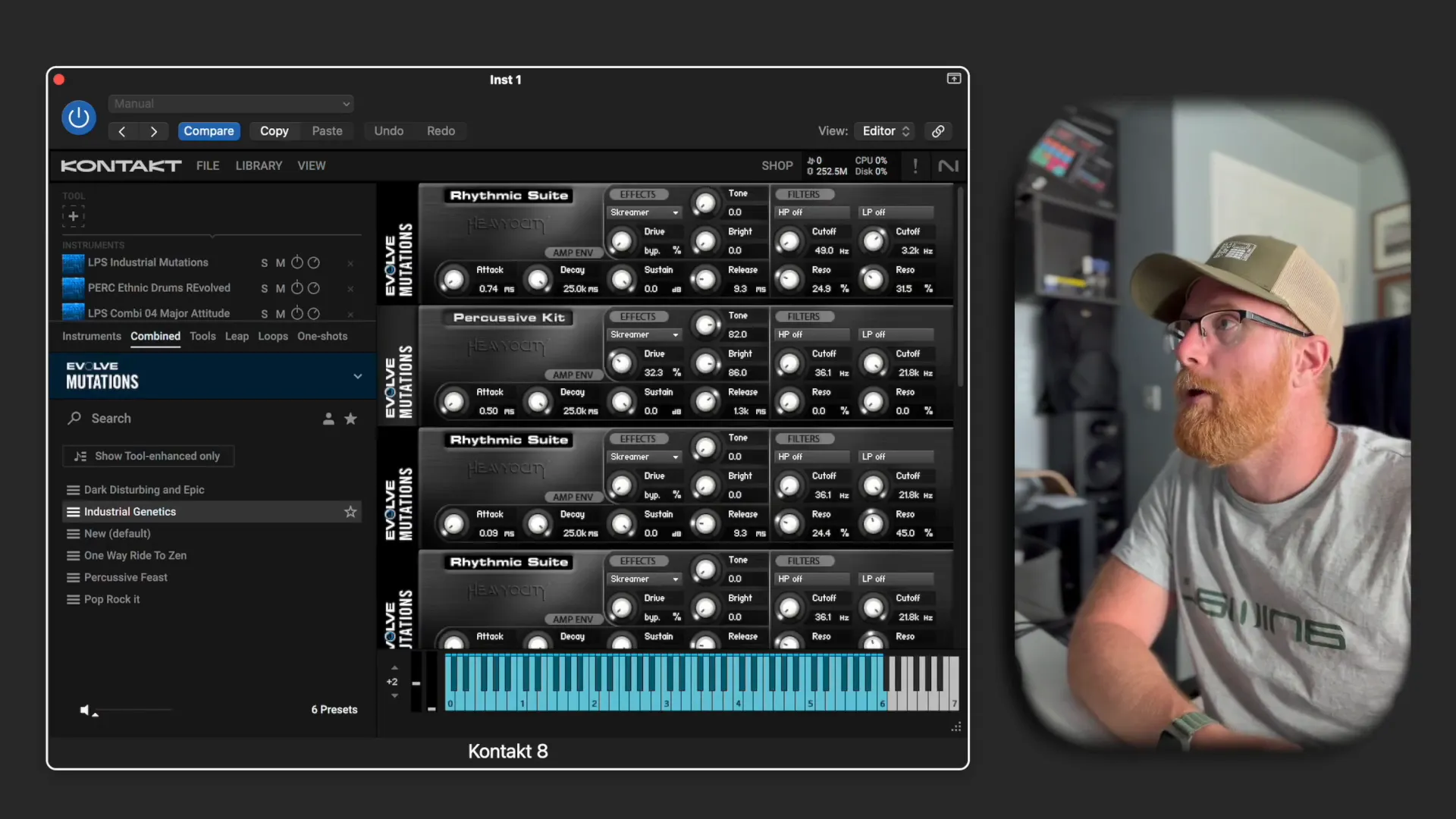Switch to the Leap tab
The width and height of the screenshot is (1456, 819).
click(237, 336)
